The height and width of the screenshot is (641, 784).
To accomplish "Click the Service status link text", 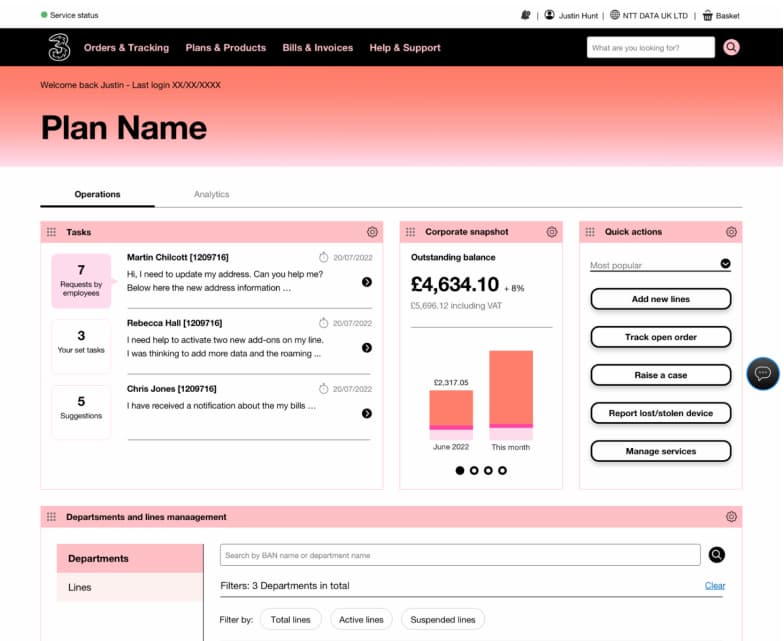I will click(74, 16).
